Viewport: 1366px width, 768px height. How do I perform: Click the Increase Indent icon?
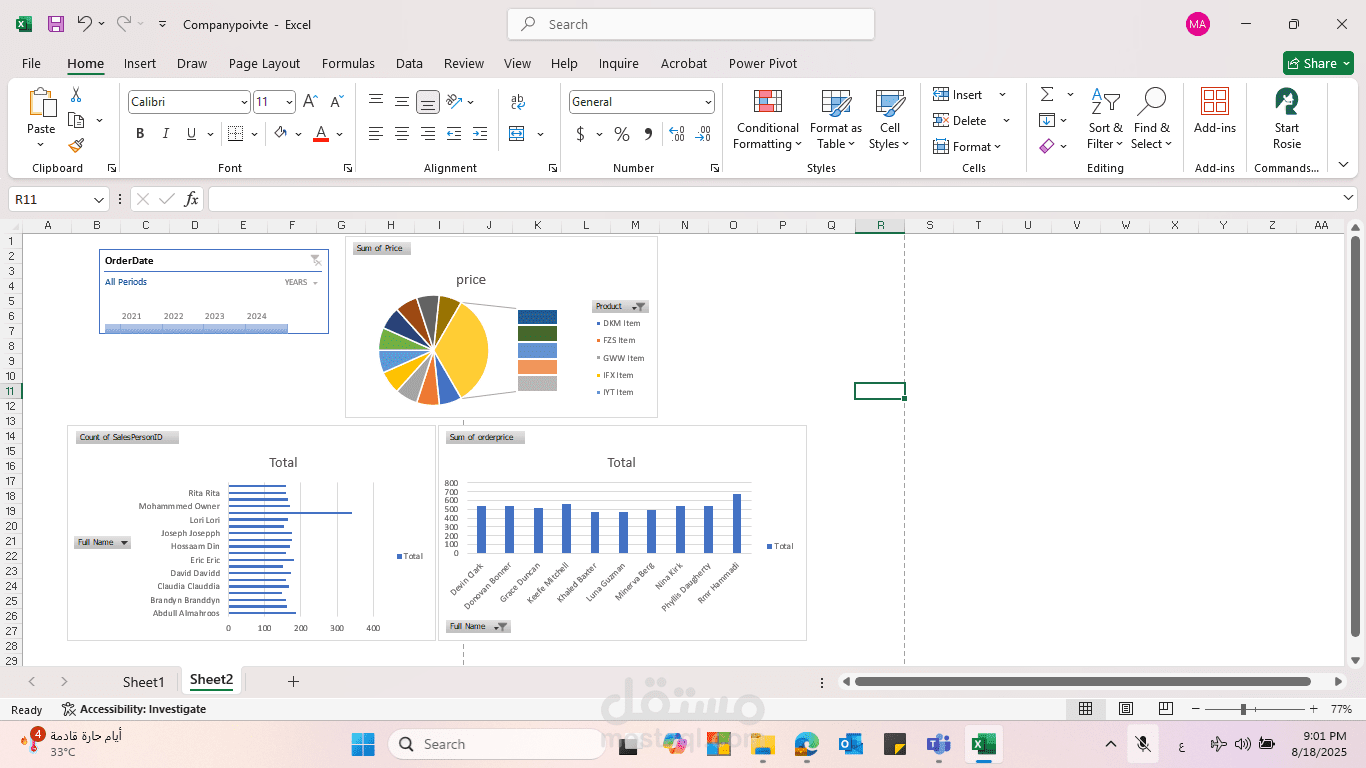point(480,134)
